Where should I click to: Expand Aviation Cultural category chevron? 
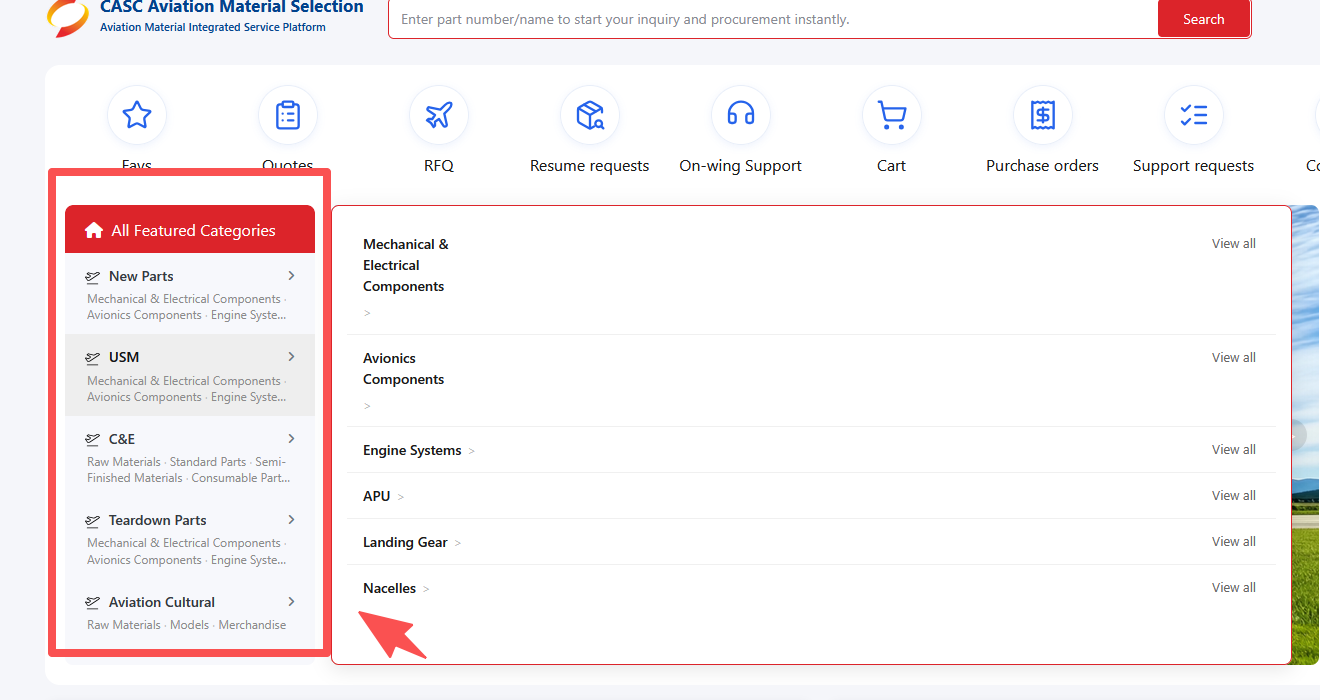[x=291, y=601]
